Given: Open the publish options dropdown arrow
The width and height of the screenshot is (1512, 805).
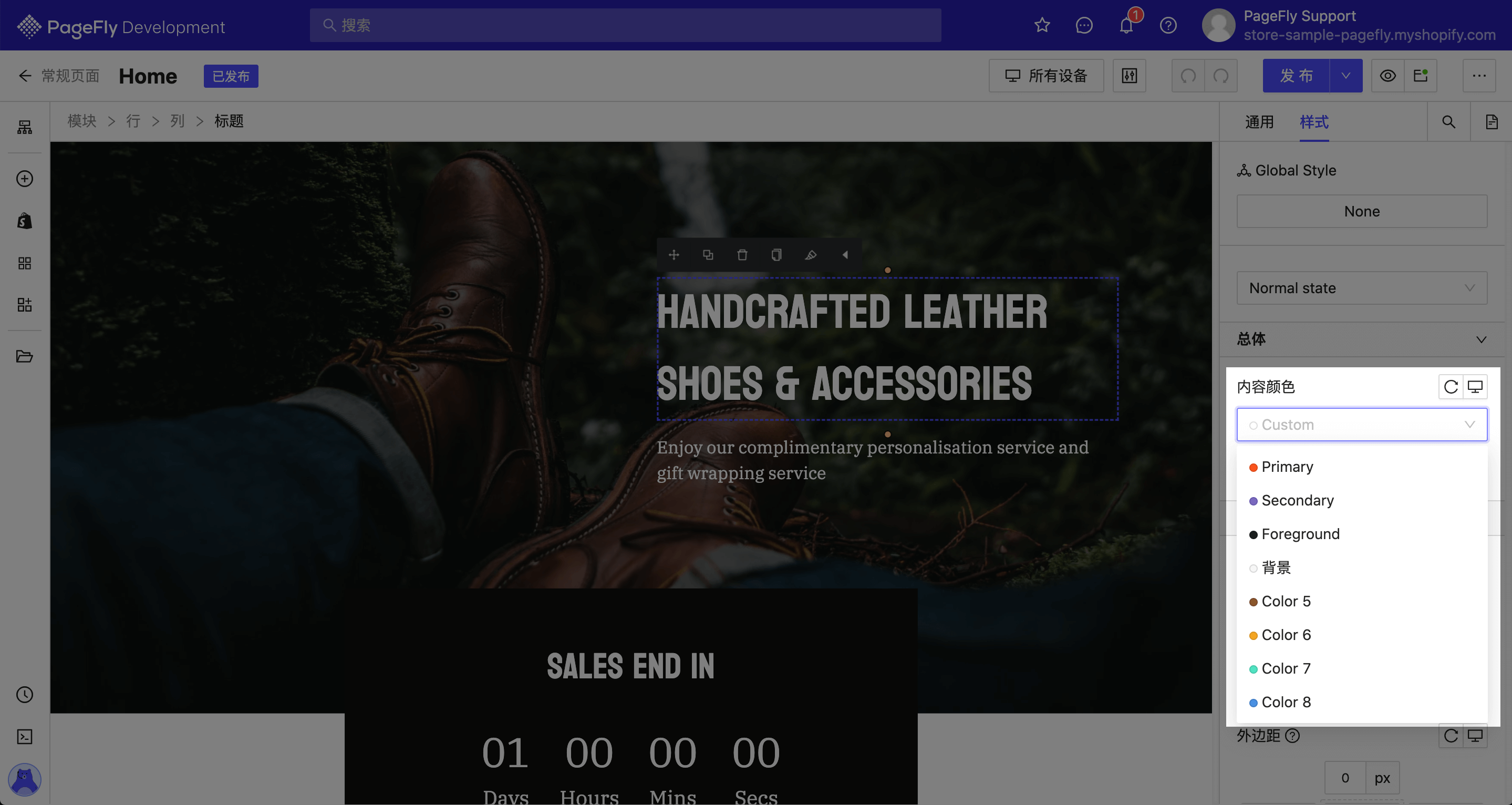Looking at the screenshot, I should tap(1346, 76).
